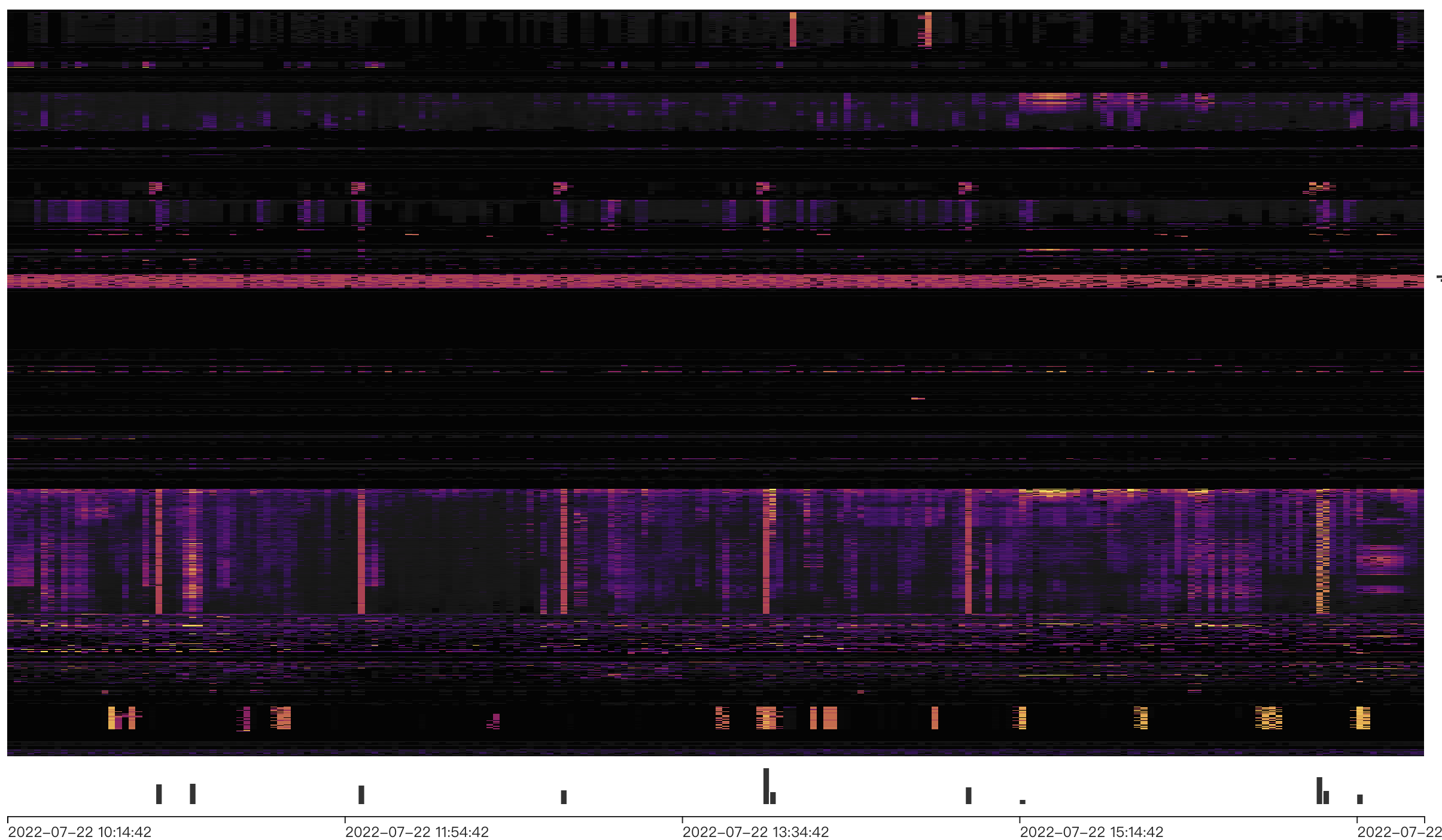Click the second histogram bar from the left
The width and height of the screenshot is (1442, 840).
point(193,794)
